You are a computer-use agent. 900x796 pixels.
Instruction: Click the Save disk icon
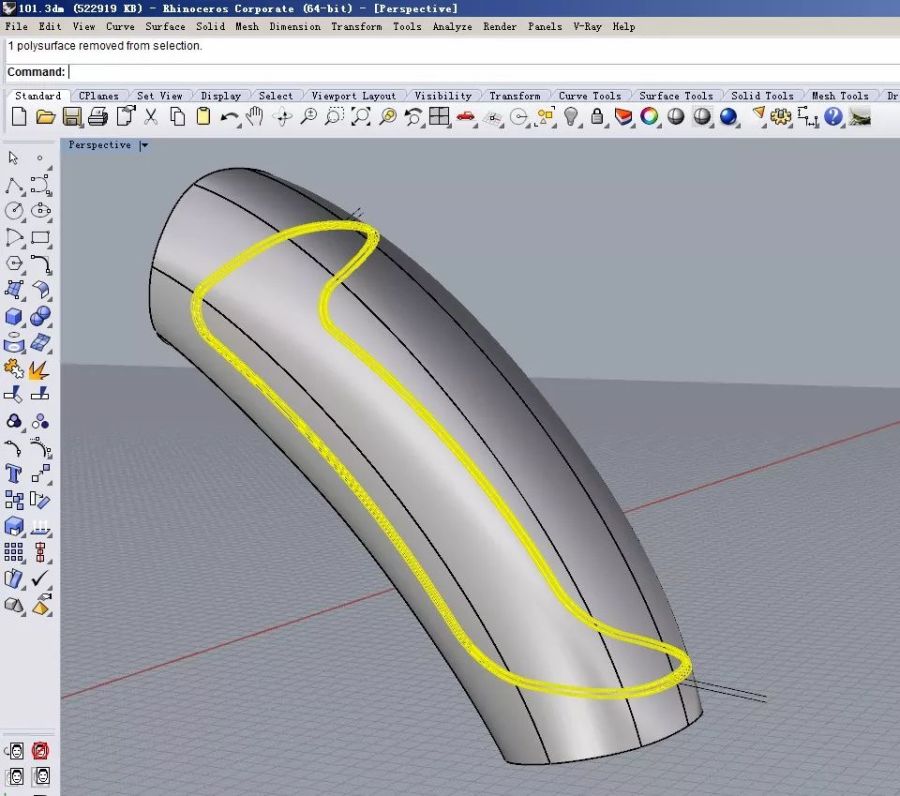(x=72, y=117)
